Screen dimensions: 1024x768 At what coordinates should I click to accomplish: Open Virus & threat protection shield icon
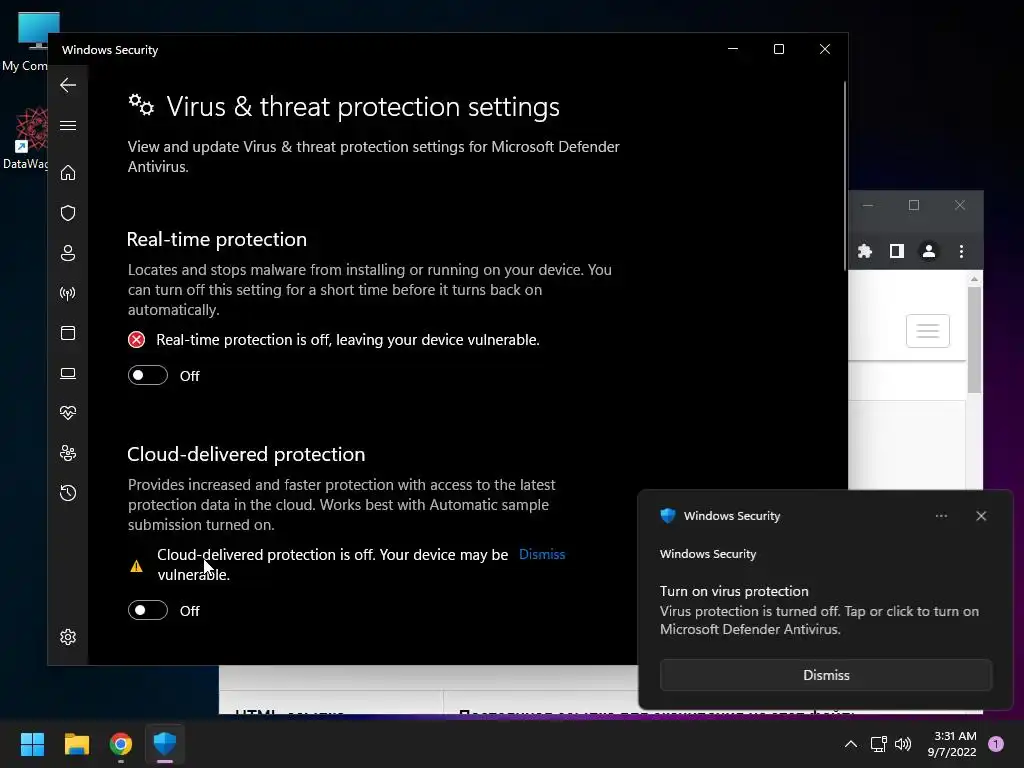68,213
